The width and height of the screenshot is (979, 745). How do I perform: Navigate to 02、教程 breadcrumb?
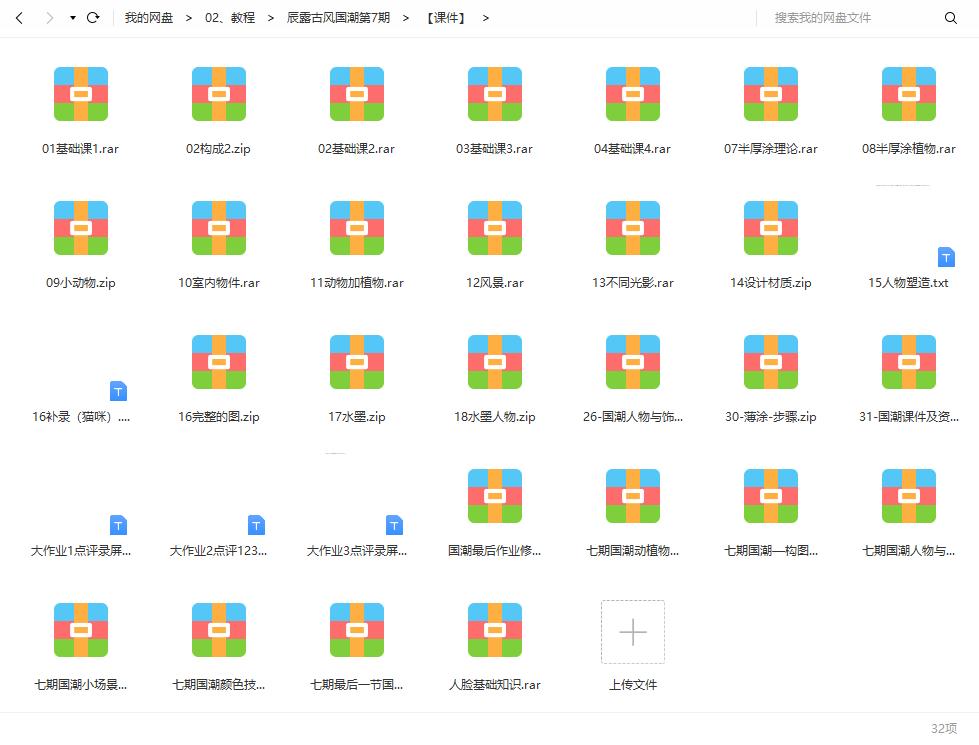[x=230, y=17]
